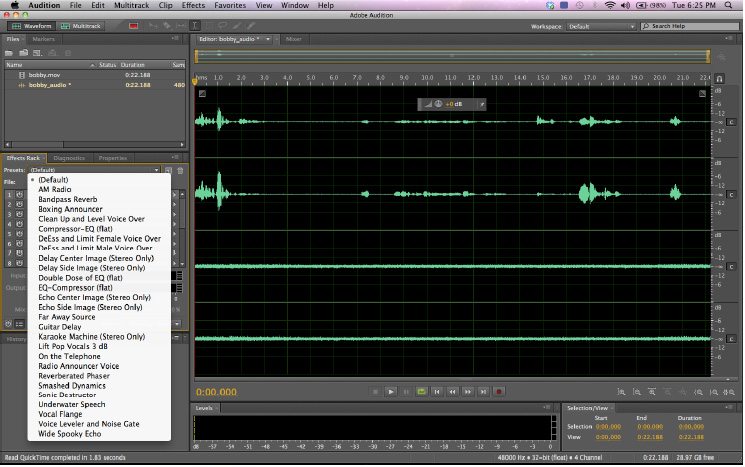Open the Favorites menu
The width and height of the screenshot is (745, 467).
(x=230, y=5)
